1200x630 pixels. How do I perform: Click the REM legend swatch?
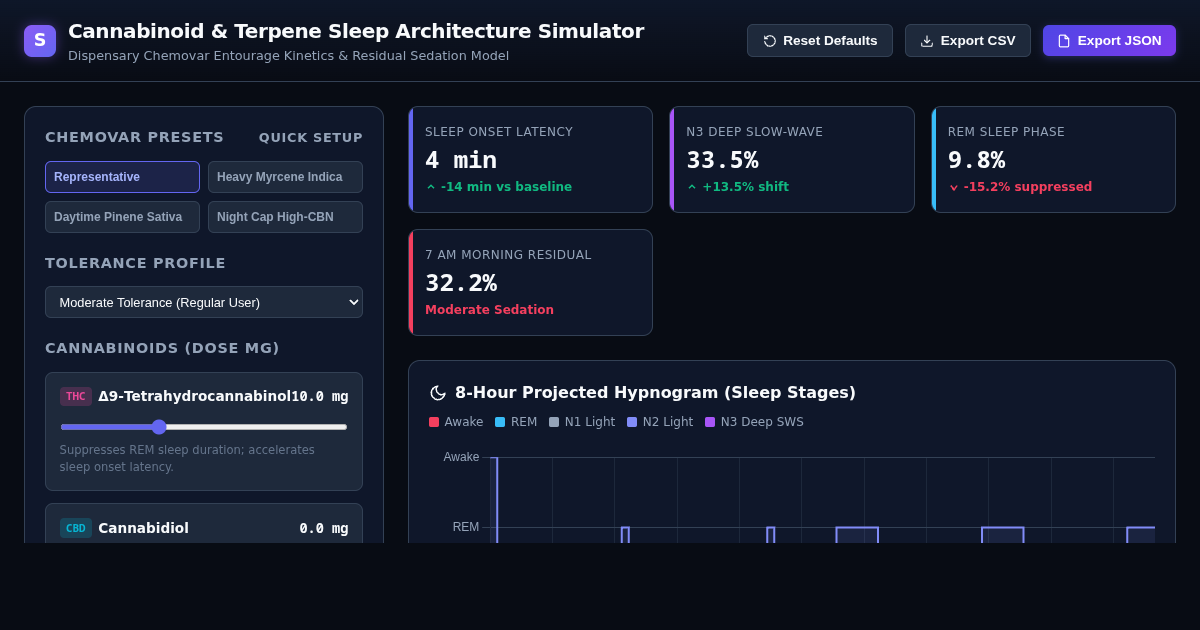click(500, 422)
